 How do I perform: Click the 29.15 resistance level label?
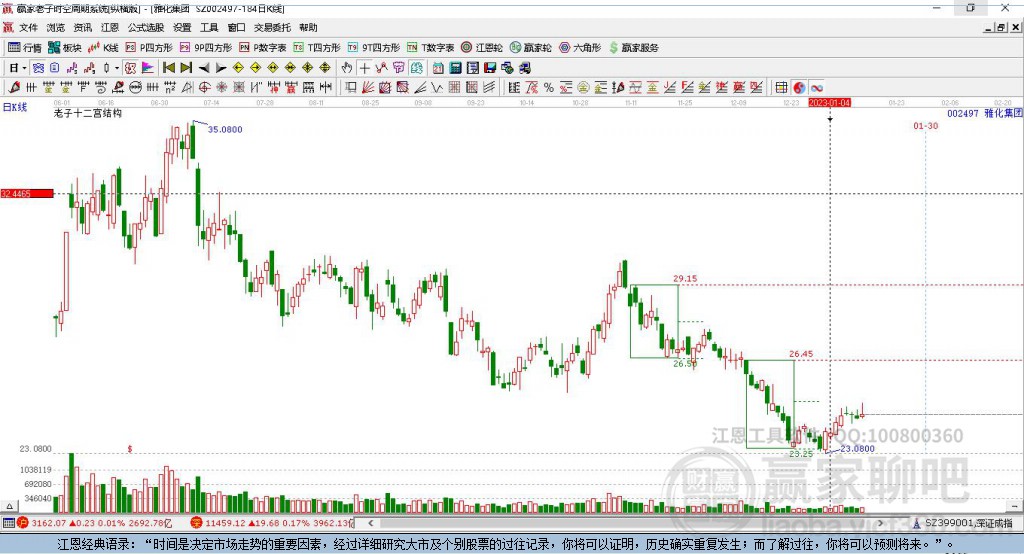click(x=685, y=278)
